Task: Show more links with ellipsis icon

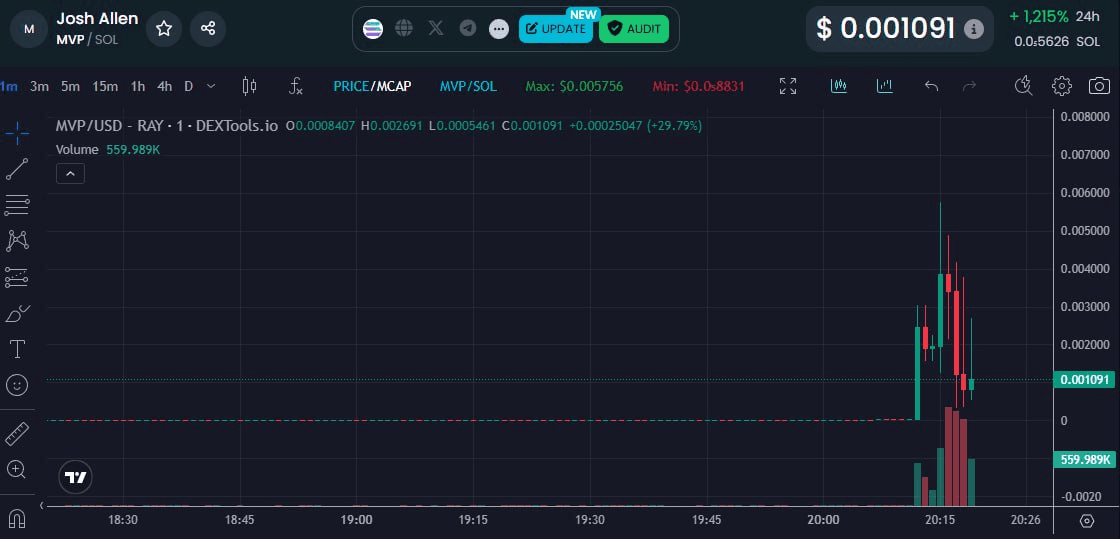Action: [499, 29]
